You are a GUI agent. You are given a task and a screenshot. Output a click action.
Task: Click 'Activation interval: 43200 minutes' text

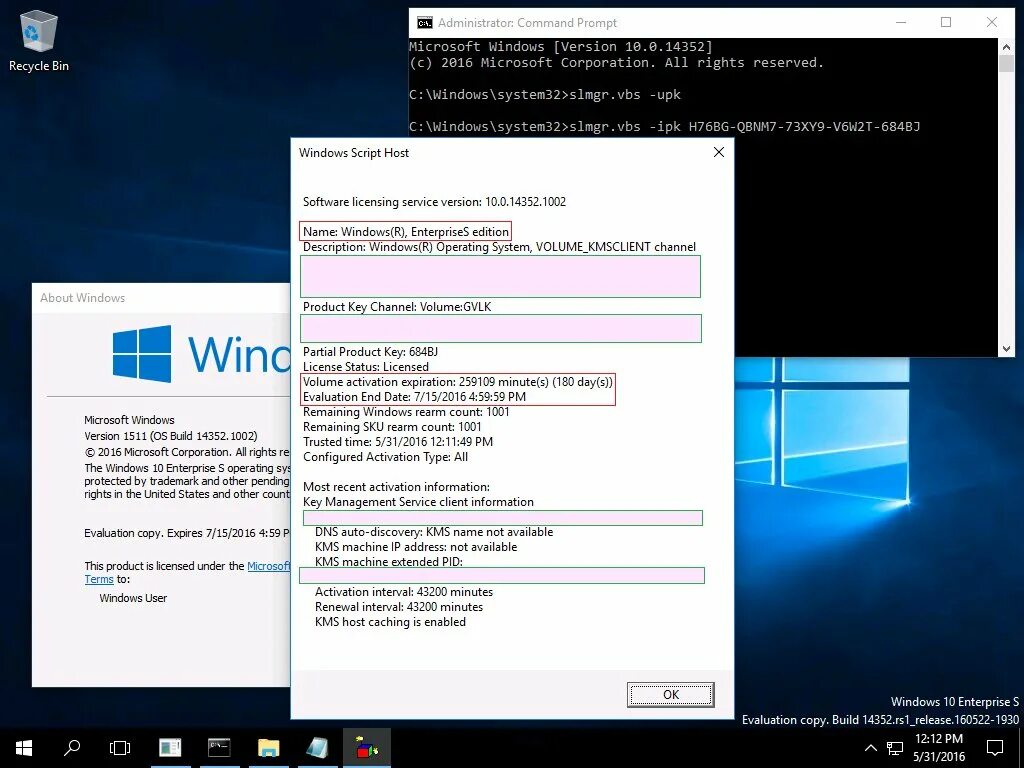(404, 592)
